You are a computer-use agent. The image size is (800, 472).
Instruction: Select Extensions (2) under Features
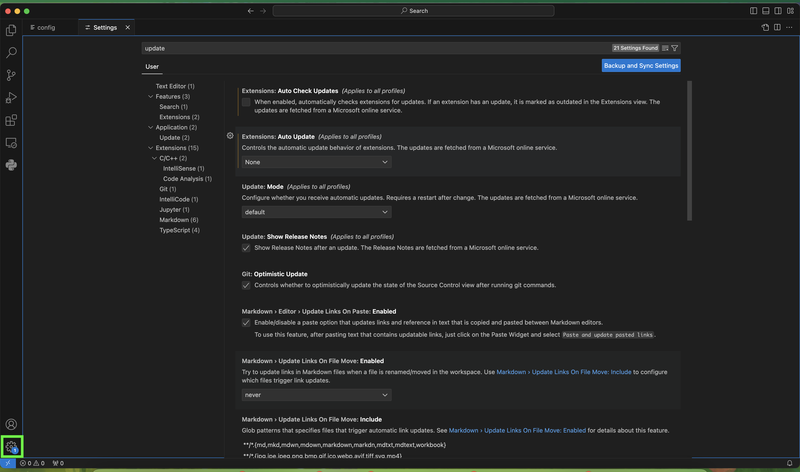[179, 117]
